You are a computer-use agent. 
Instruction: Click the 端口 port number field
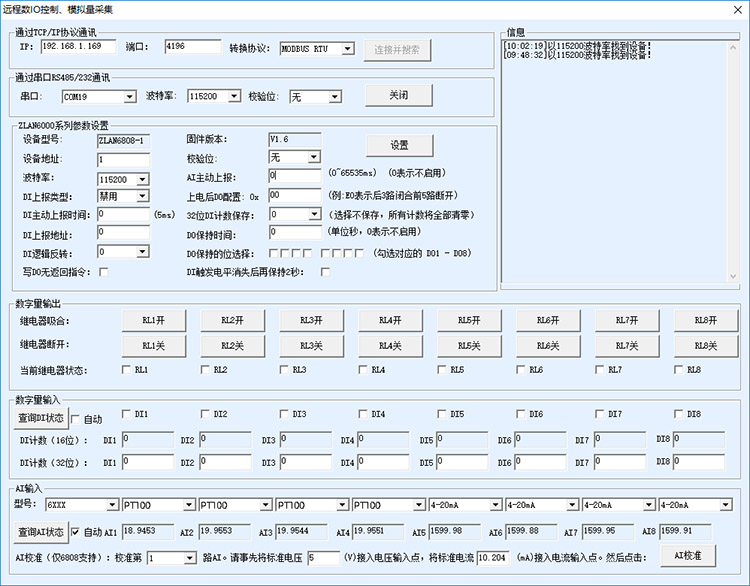click(186, 47)
